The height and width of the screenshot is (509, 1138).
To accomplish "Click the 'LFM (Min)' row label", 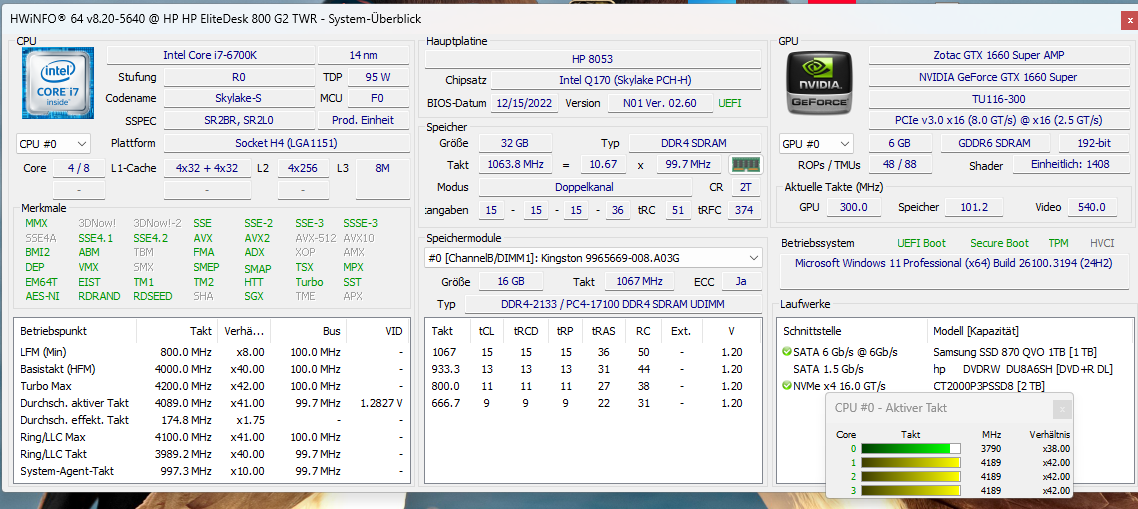I will (45, 352).
